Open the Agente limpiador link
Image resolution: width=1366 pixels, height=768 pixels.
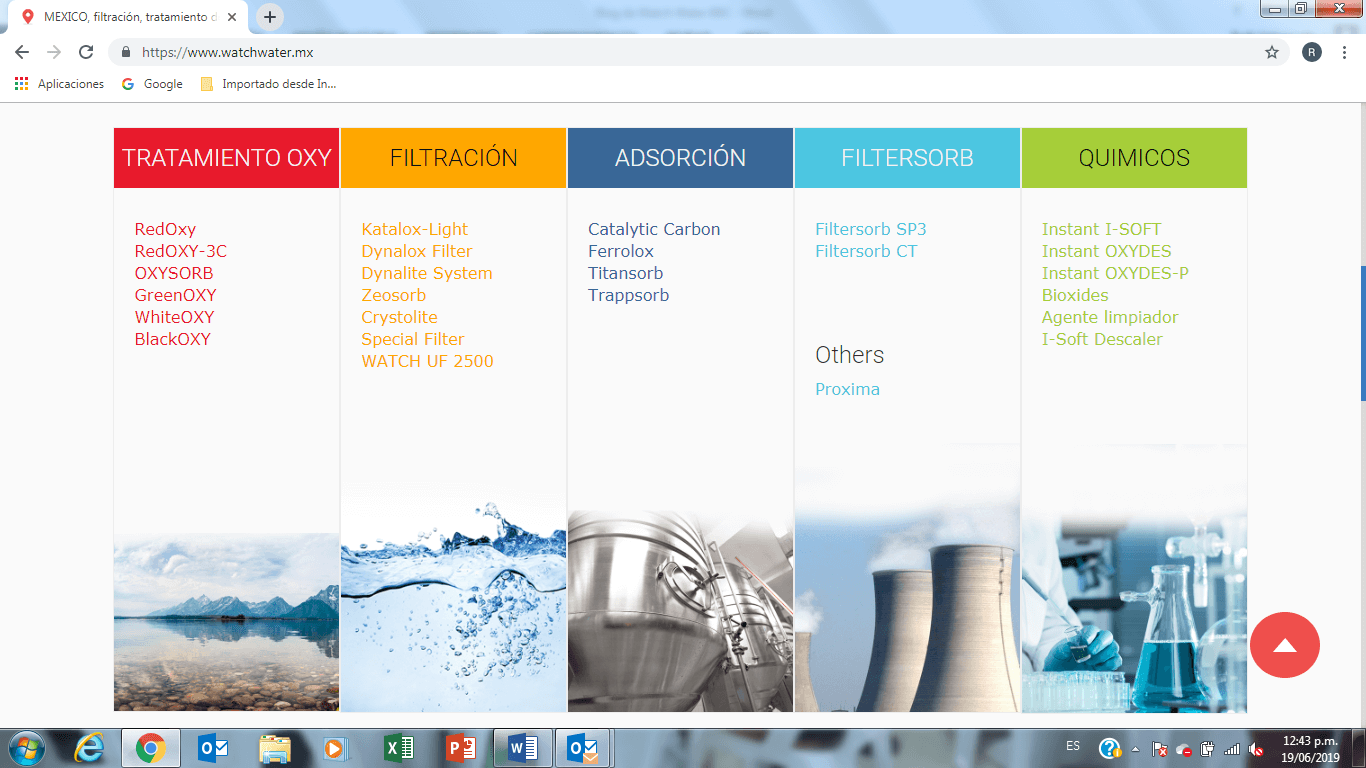(x=1110, y=317)
